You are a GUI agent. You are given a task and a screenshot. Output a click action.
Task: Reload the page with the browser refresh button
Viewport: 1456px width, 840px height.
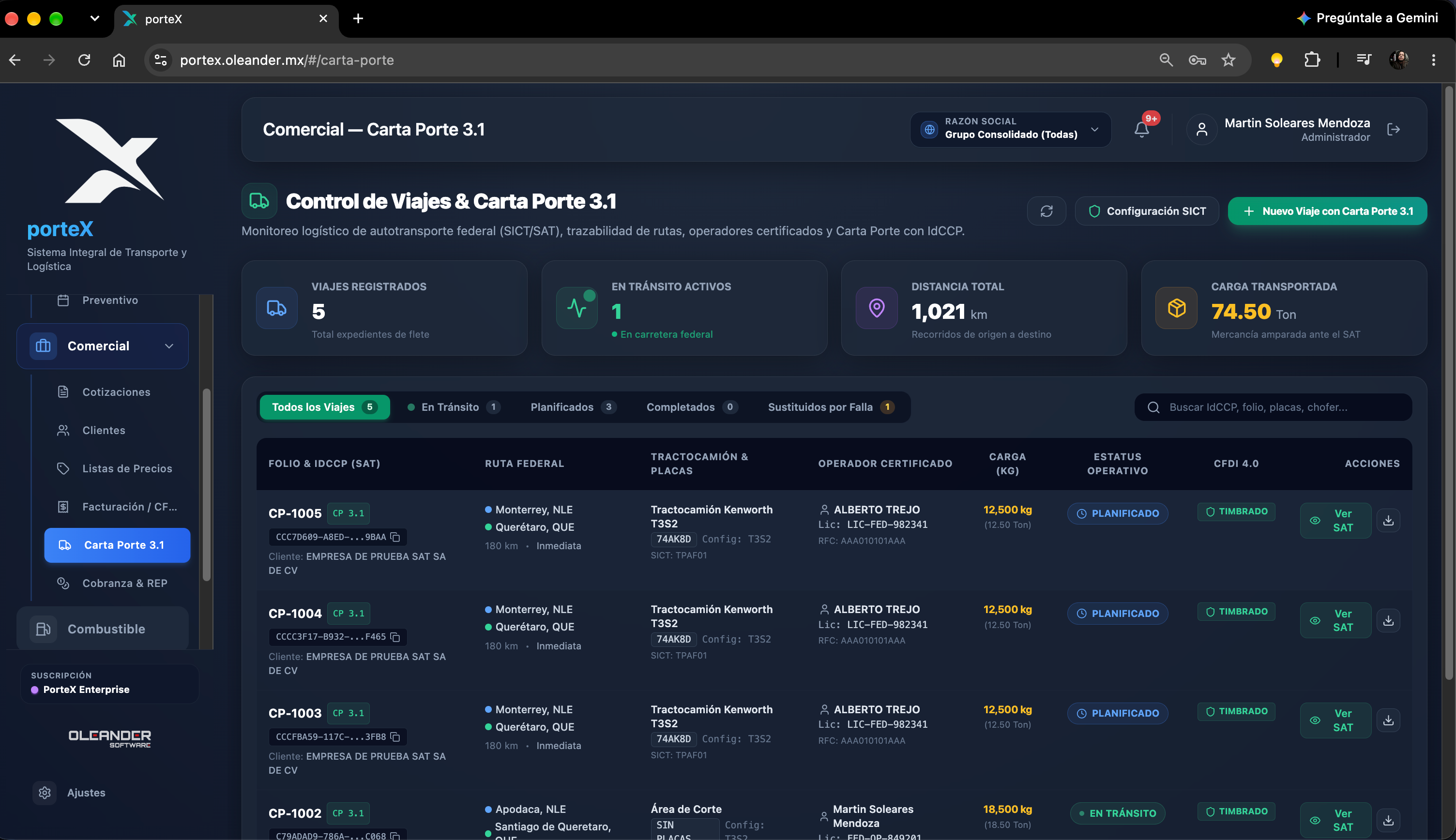[x=84, y=60]
